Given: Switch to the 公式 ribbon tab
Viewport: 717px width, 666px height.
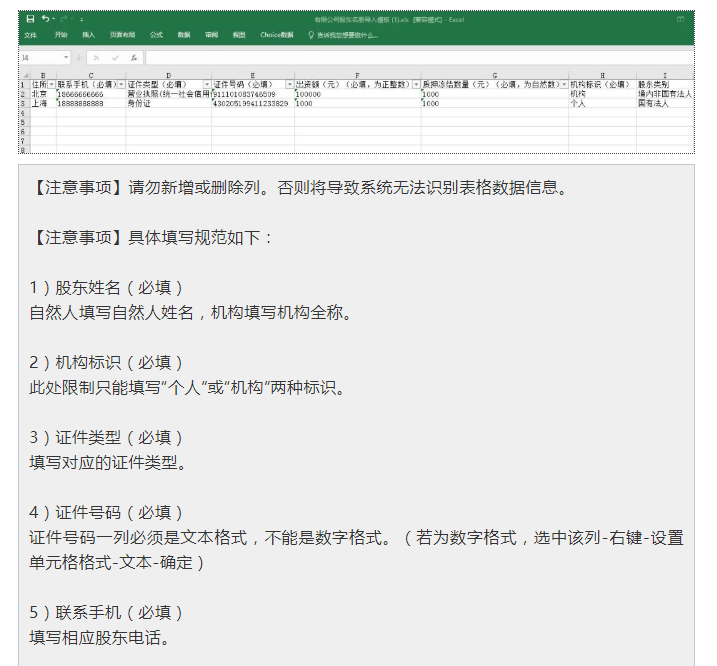Looking at the screenshot, I should pos(156,35).
